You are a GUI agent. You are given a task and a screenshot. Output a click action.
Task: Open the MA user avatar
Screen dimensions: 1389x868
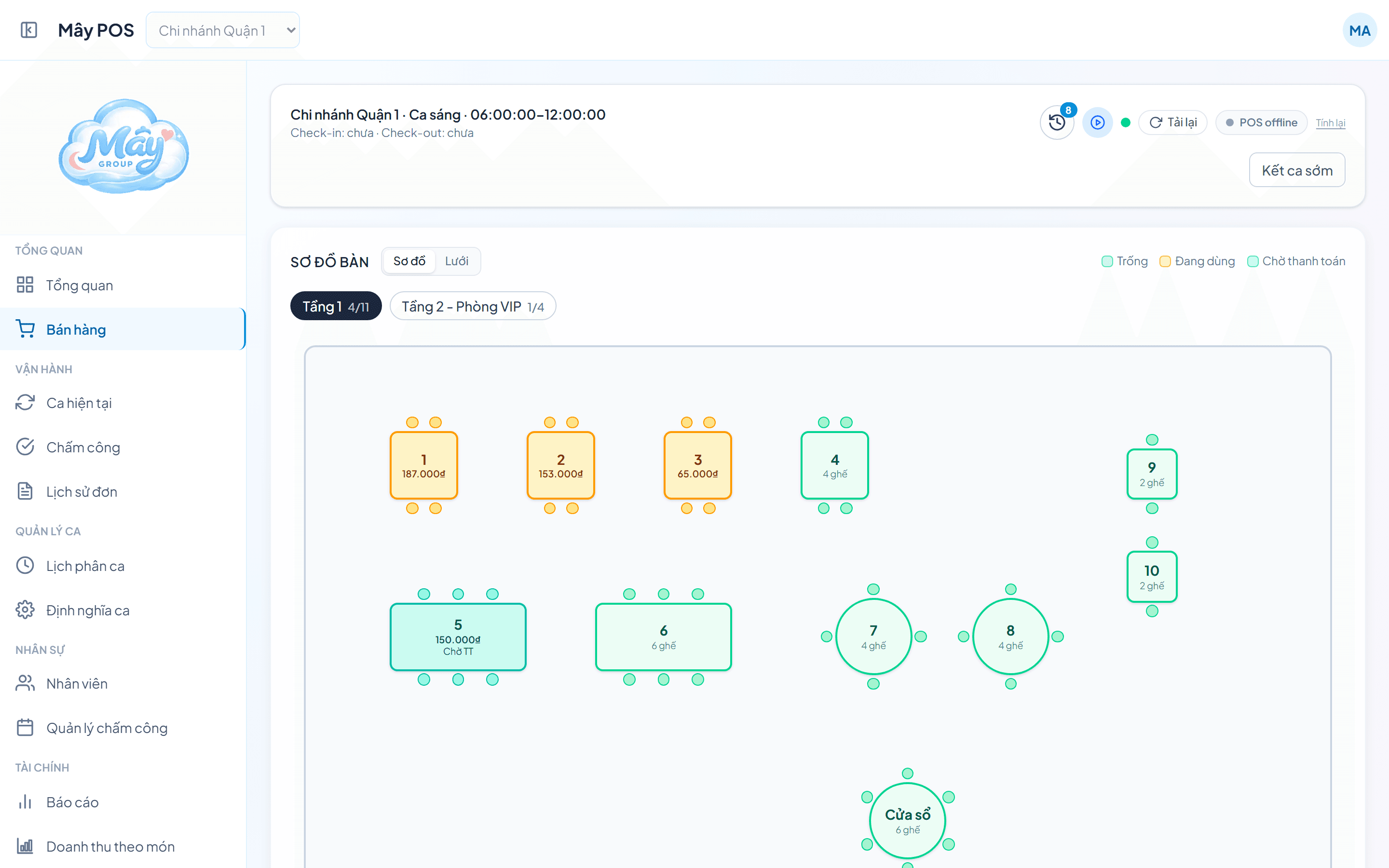1359,30
